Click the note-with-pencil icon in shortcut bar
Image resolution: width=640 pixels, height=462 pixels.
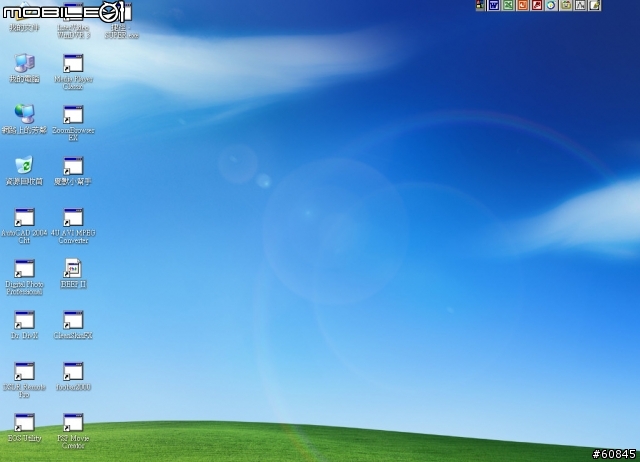pyautogui.click(x=594, y=5)
